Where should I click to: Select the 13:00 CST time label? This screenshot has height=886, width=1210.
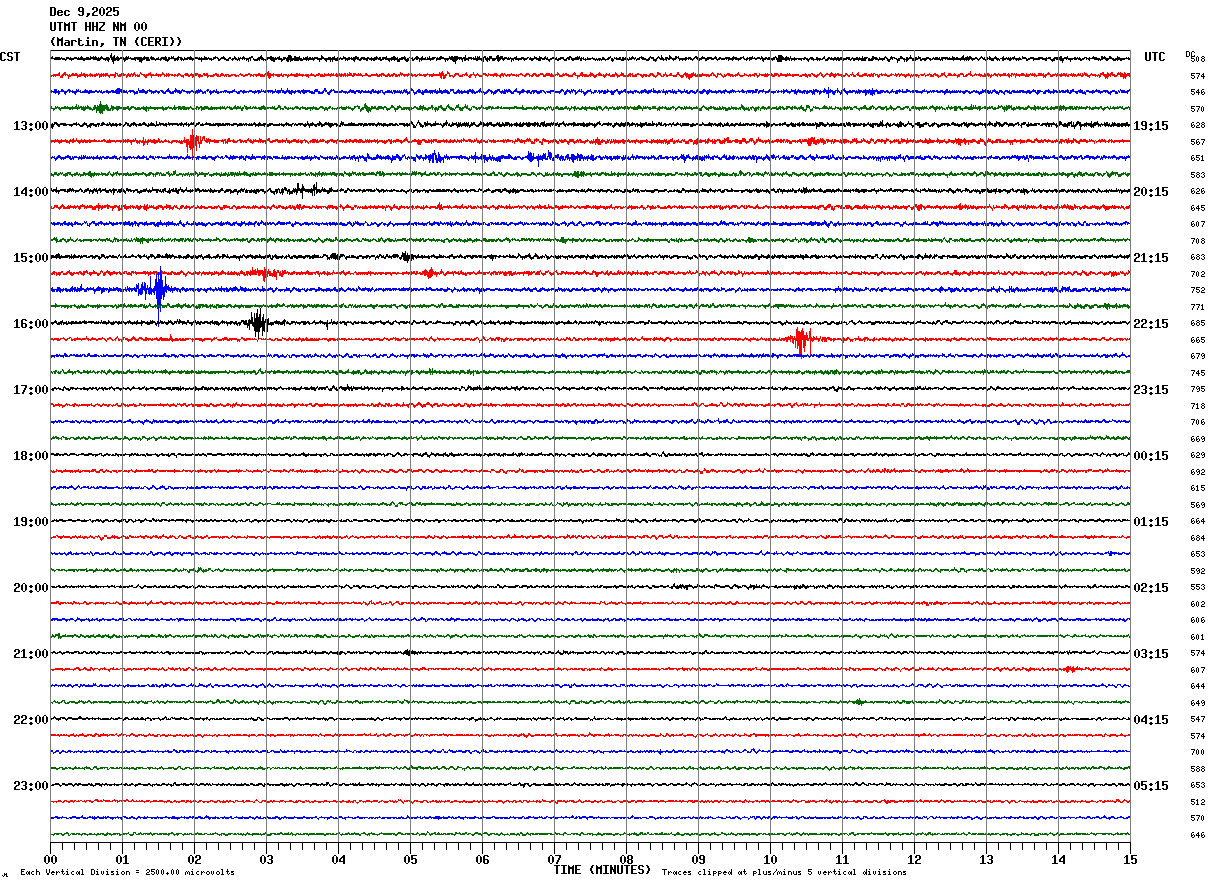[x=30, y=126]
